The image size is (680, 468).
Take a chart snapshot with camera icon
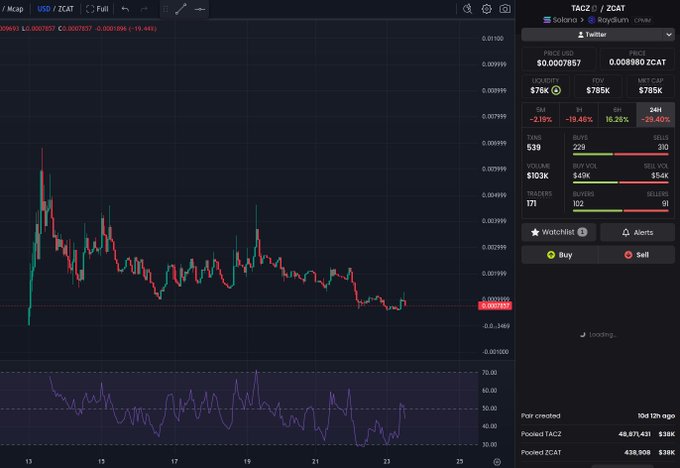point(505,9)
